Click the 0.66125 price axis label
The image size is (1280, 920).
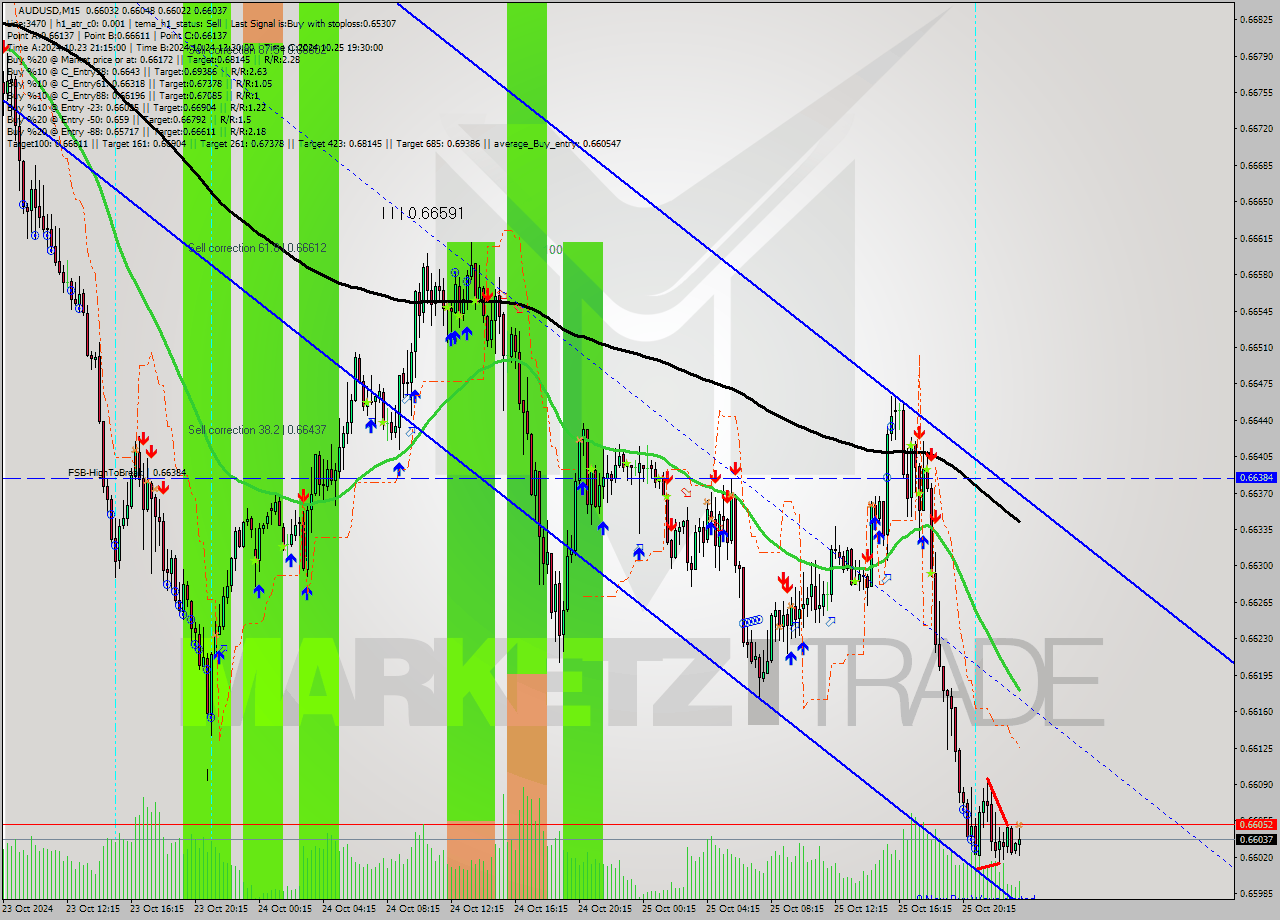[x=1257, y=748]
